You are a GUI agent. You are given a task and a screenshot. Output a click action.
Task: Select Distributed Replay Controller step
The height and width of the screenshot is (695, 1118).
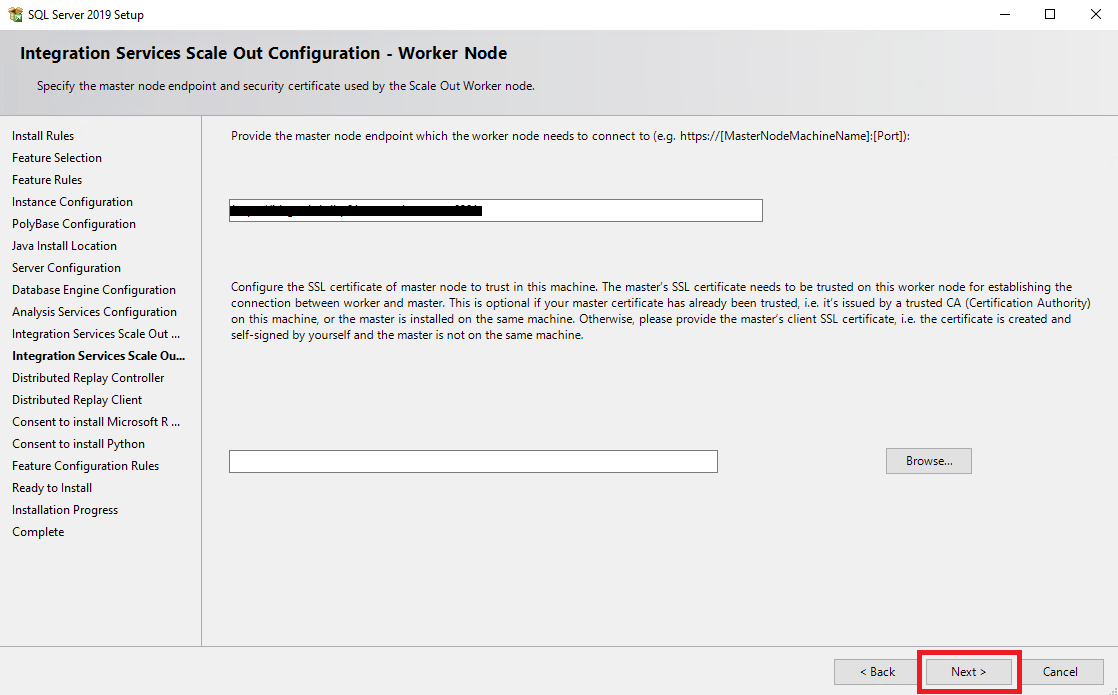(88, 378)
